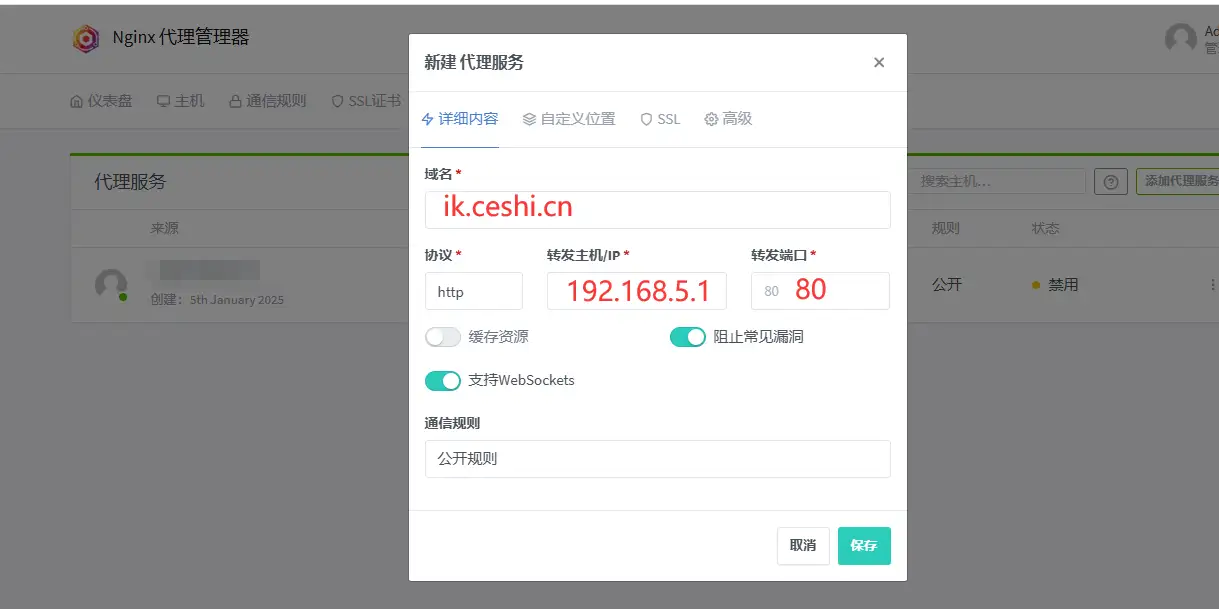Enable the 缓存资源 toggle
Image resolution: width=1219 pixels, height=609 pixels.
tap(443, 337)
